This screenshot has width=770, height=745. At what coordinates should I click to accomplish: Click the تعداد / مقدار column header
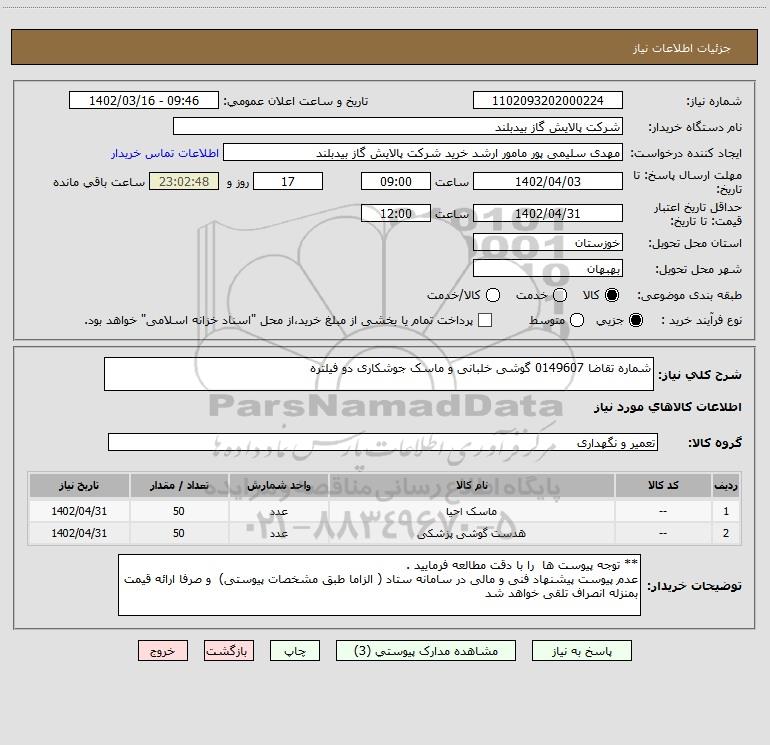[179, 486]
